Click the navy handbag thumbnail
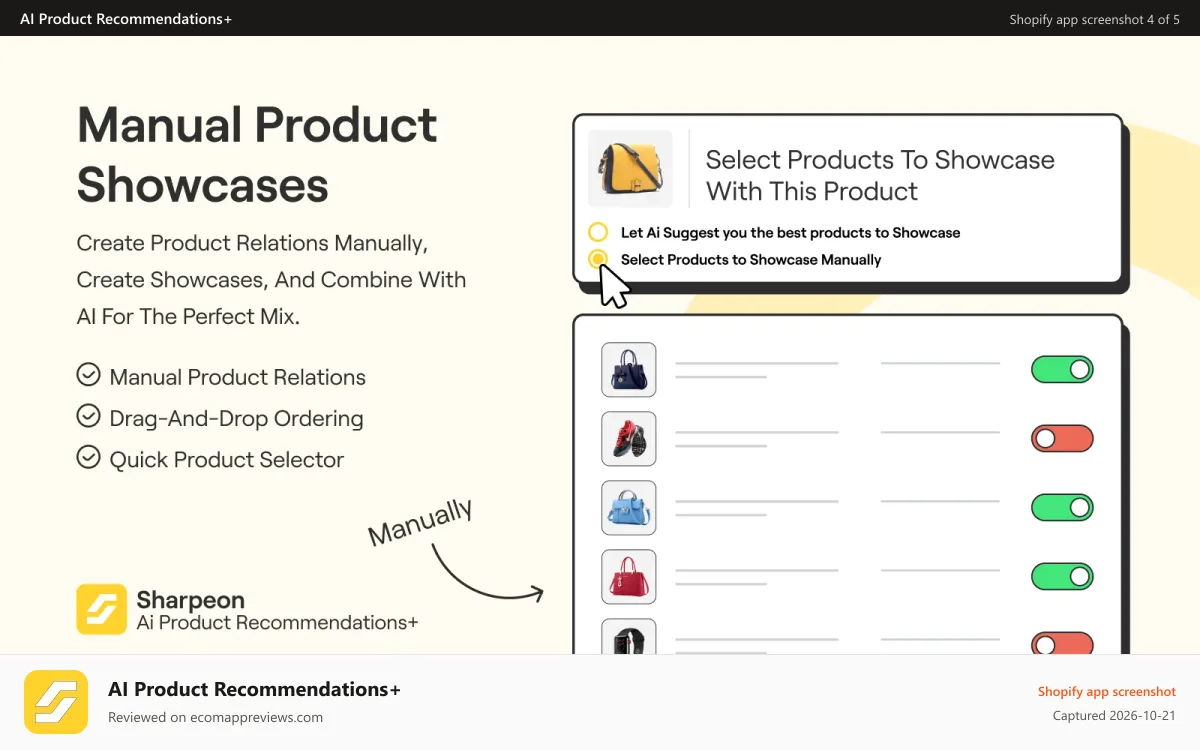Image resolution: width=1200 pixels, height=750 pixels. click(629, 369)
